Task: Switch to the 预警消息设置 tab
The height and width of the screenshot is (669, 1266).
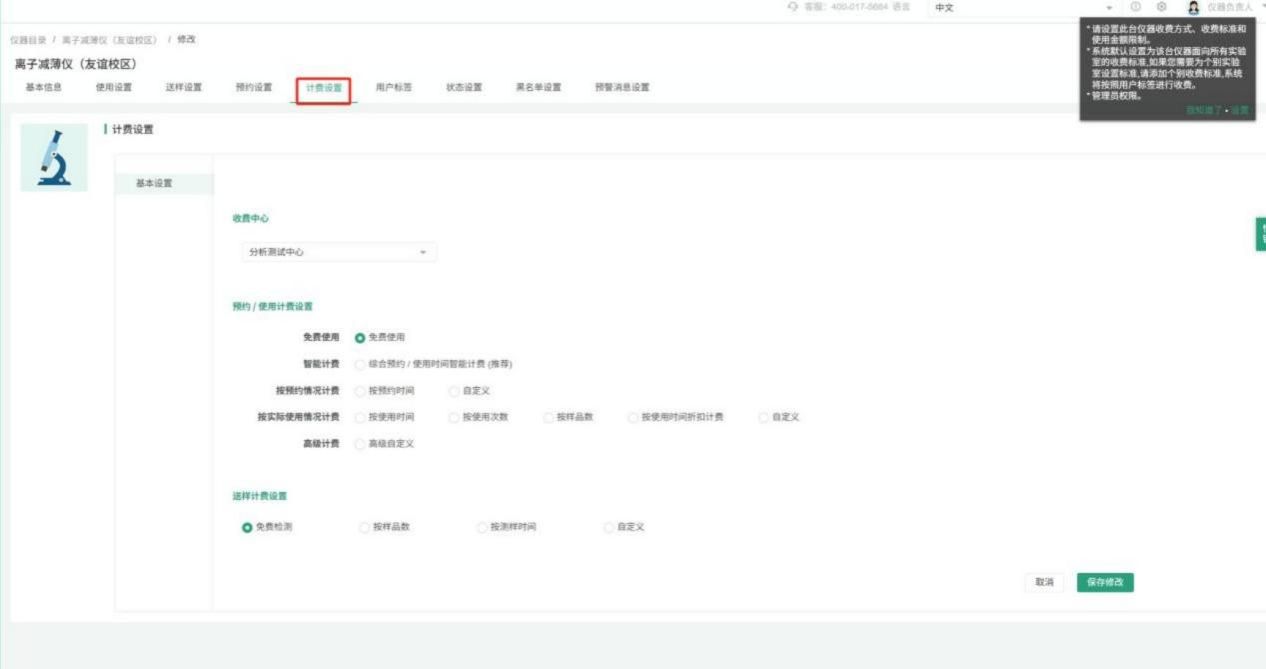Action: 622,87
